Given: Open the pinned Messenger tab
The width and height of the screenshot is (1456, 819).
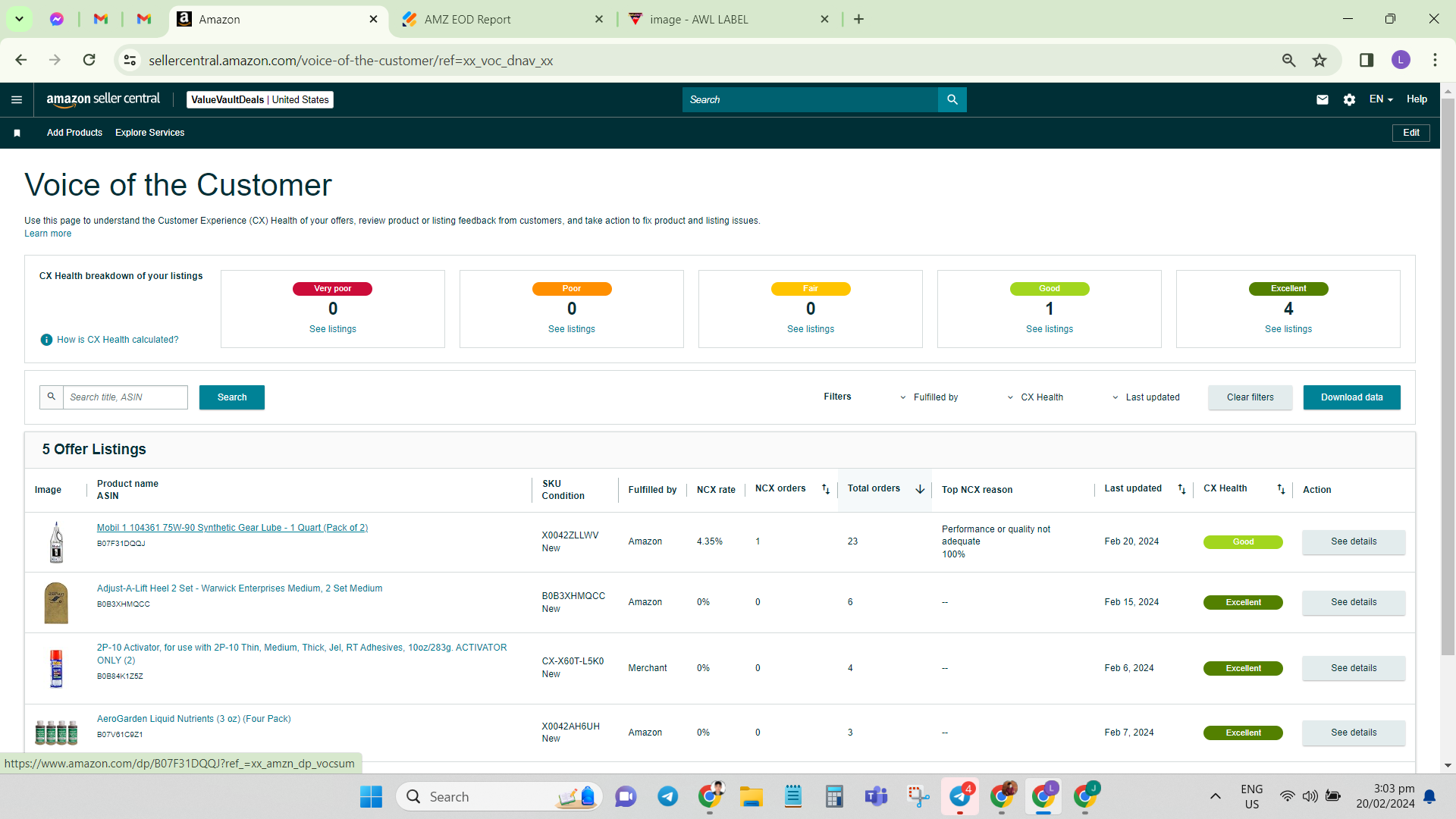Looking at the screenshot, I should pyautogui.click(x=57, y=19).
